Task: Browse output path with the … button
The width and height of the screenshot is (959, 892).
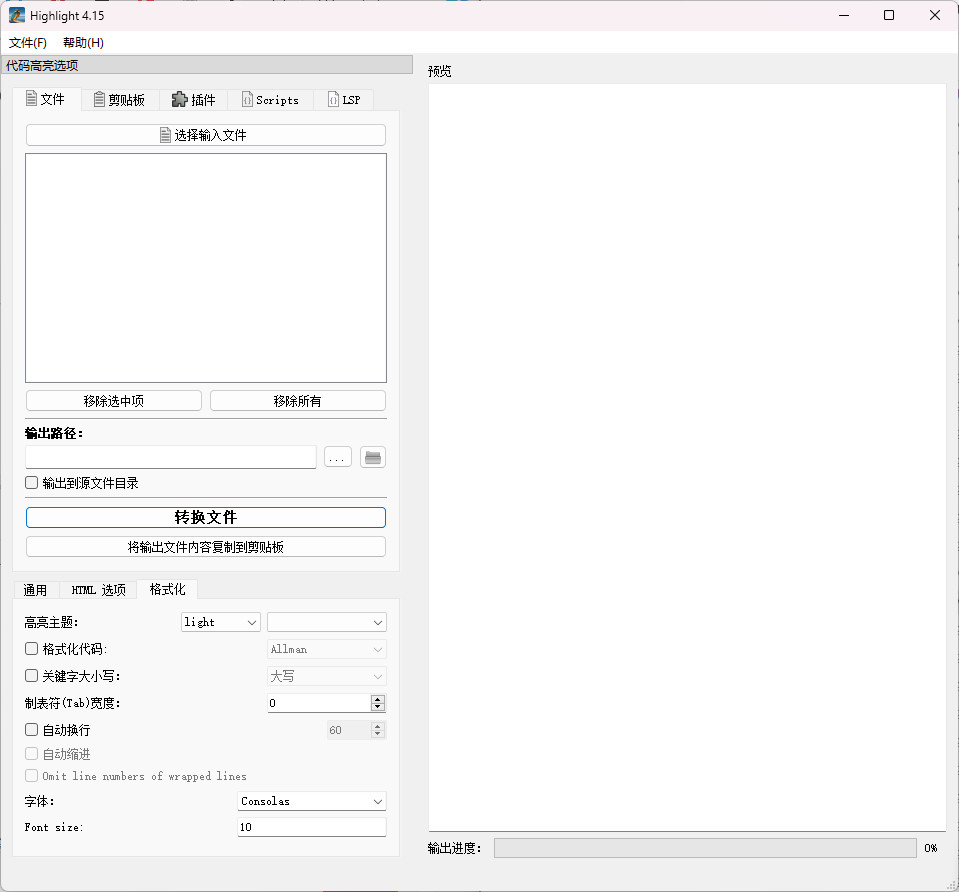Action: pos(338,457)
